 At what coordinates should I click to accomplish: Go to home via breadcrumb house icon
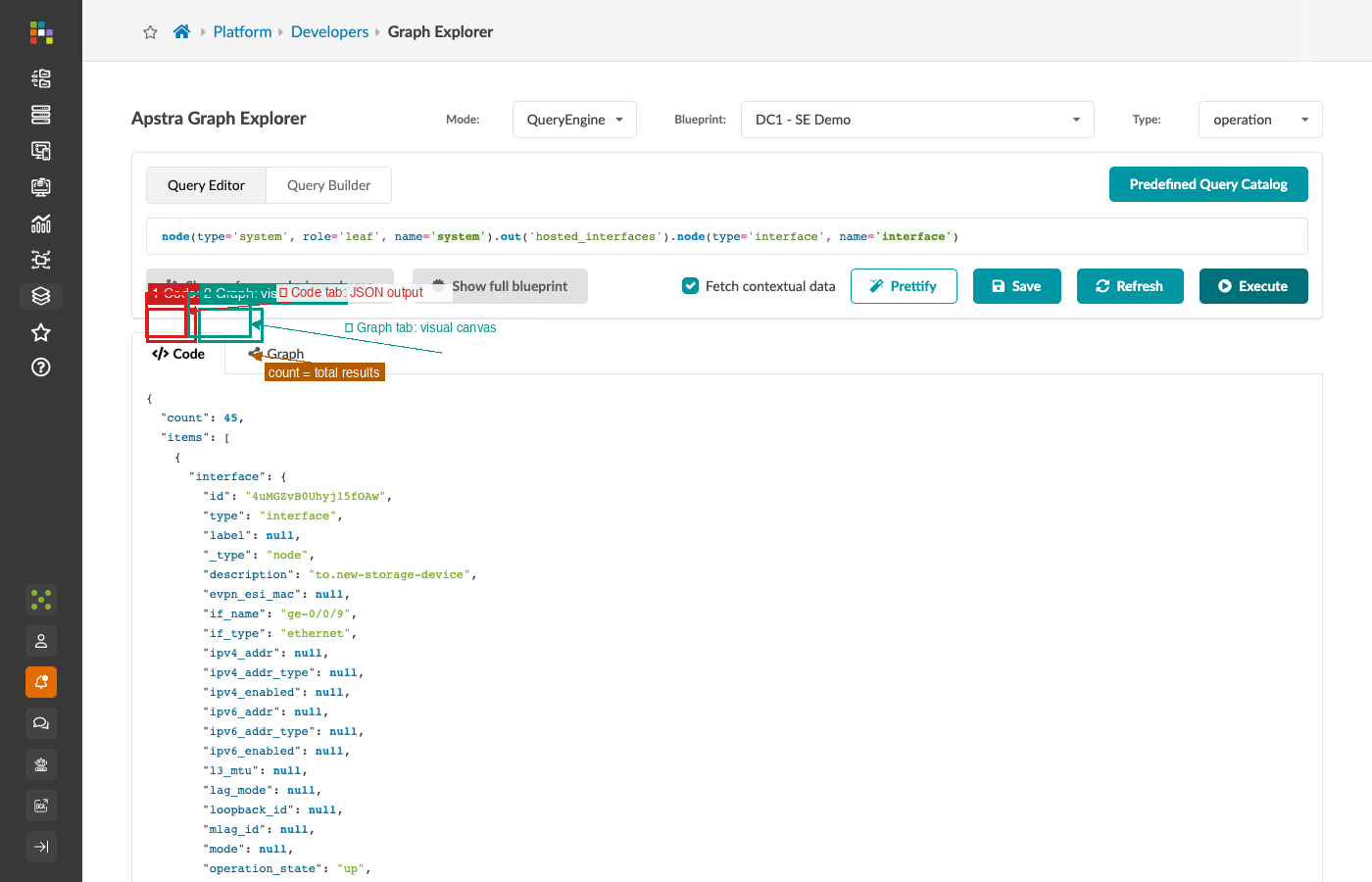tap(181, 31)
